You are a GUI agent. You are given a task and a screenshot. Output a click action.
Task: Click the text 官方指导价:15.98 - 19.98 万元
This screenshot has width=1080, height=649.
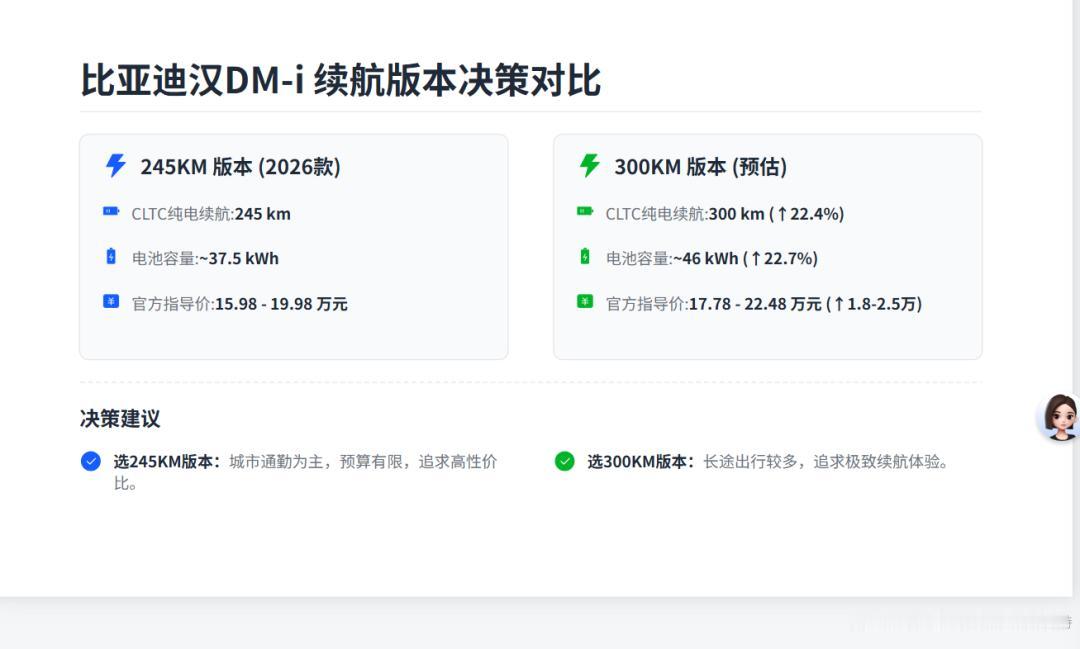pos(240,304)
